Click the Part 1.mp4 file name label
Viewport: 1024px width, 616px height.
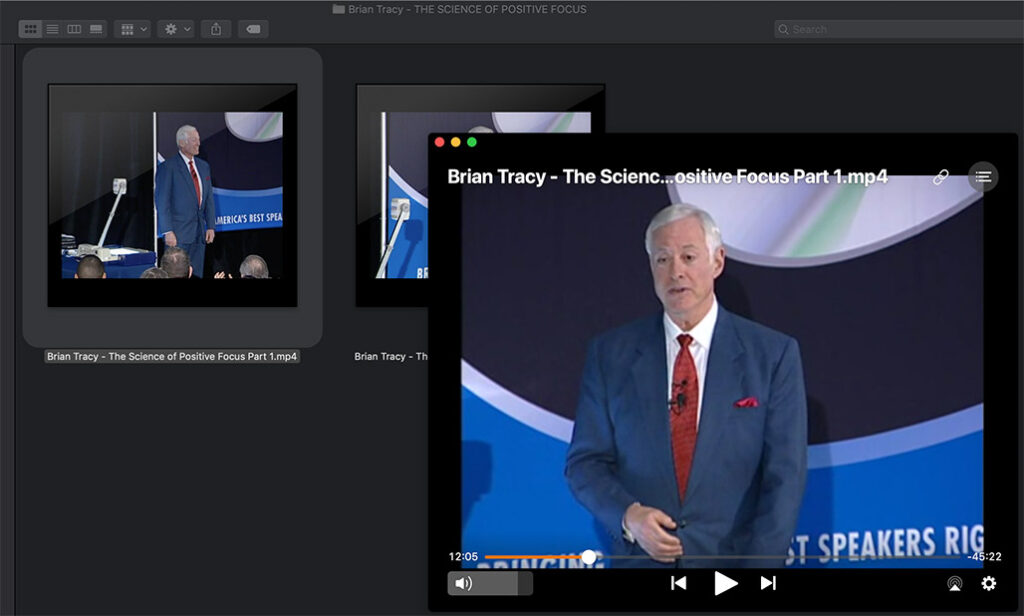[172, 356]
